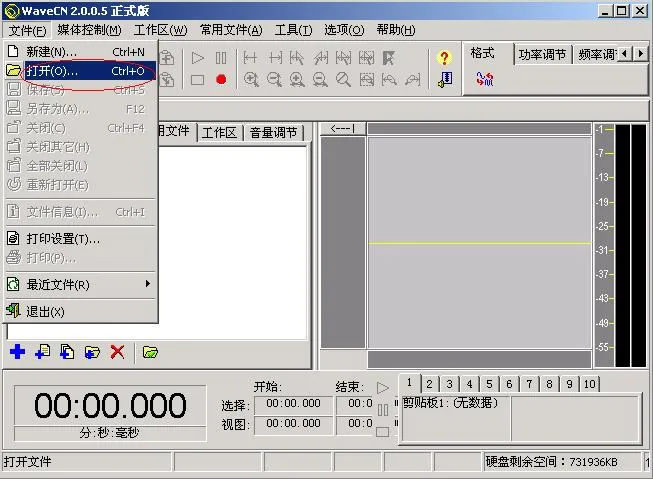
Task: Choose New (新建) from File menu
Action: coord(81,52)
